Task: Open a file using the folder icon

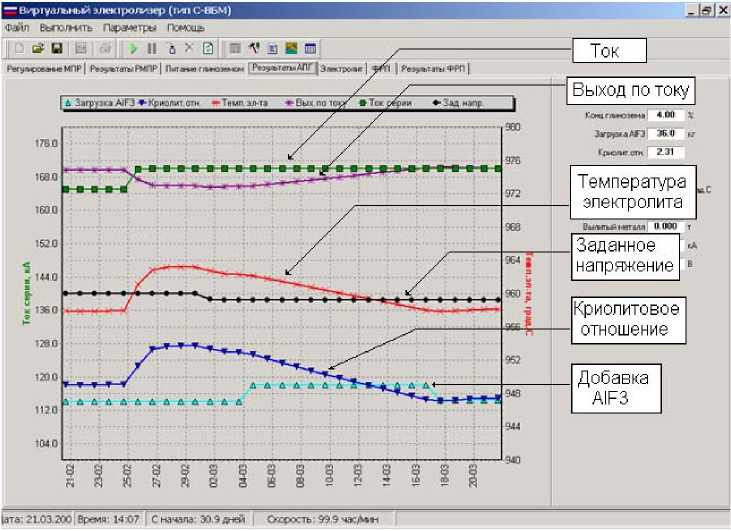Action: click(38, 48)
